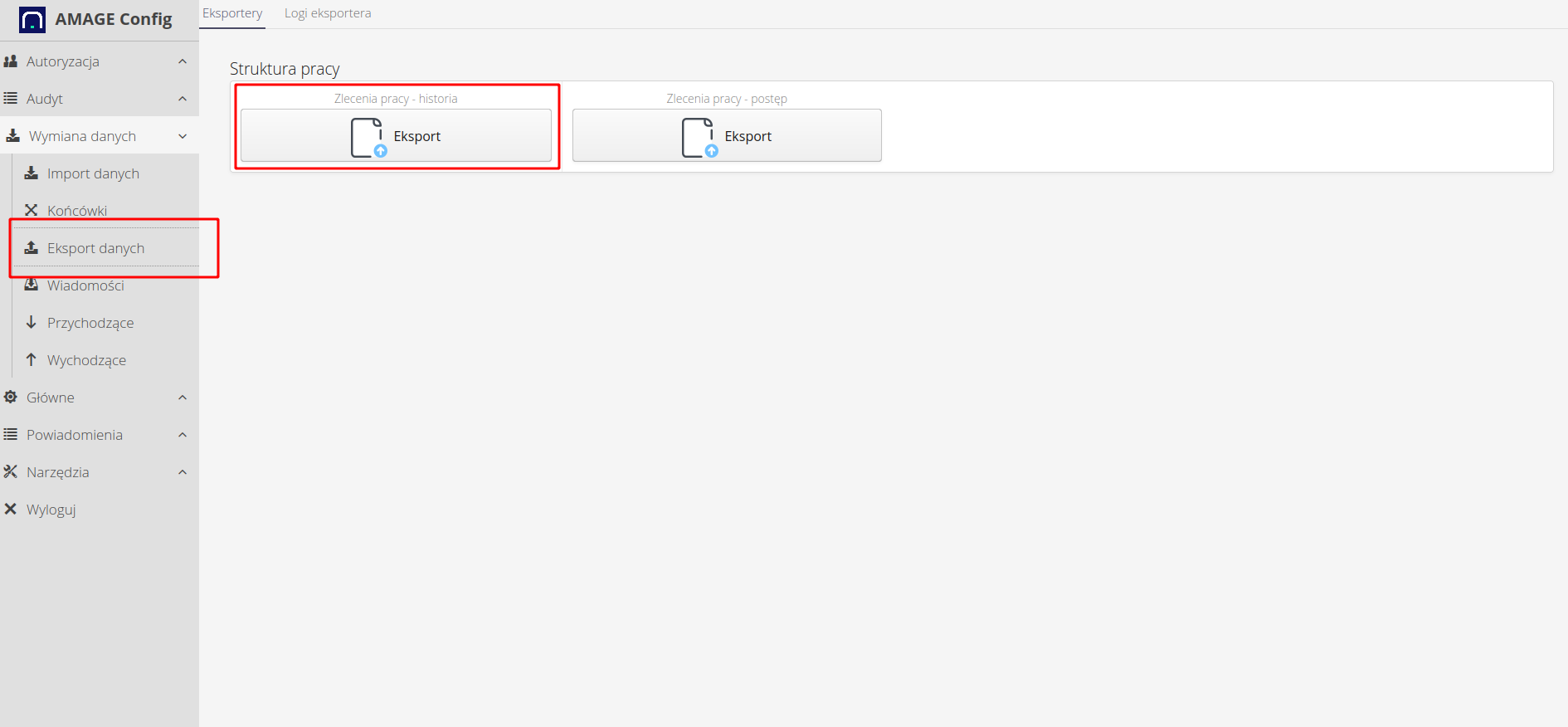Screen dimensions: 1568x727
Task: Click the Przychodzące down arrow icon
Action: (x=32, y=322)
